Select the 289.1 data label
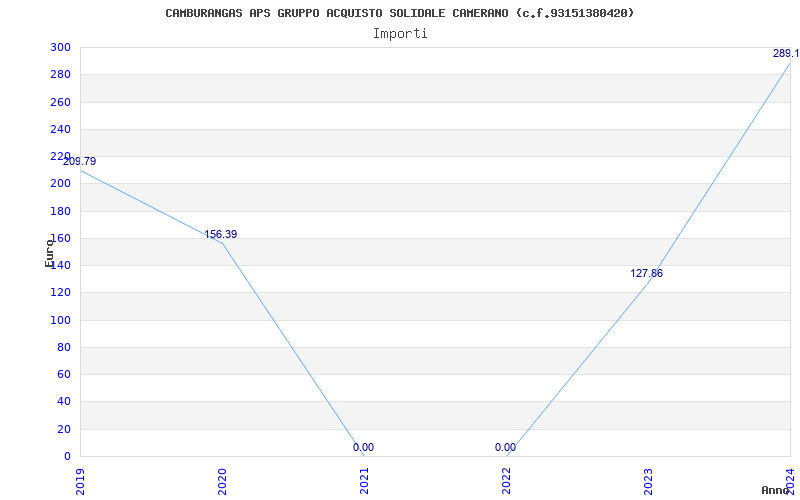 [786, 54]
